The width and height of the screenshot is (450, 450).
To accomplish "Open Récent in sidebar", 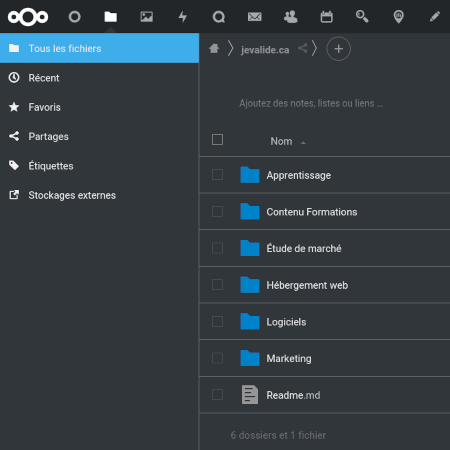I will pos(99,78).
